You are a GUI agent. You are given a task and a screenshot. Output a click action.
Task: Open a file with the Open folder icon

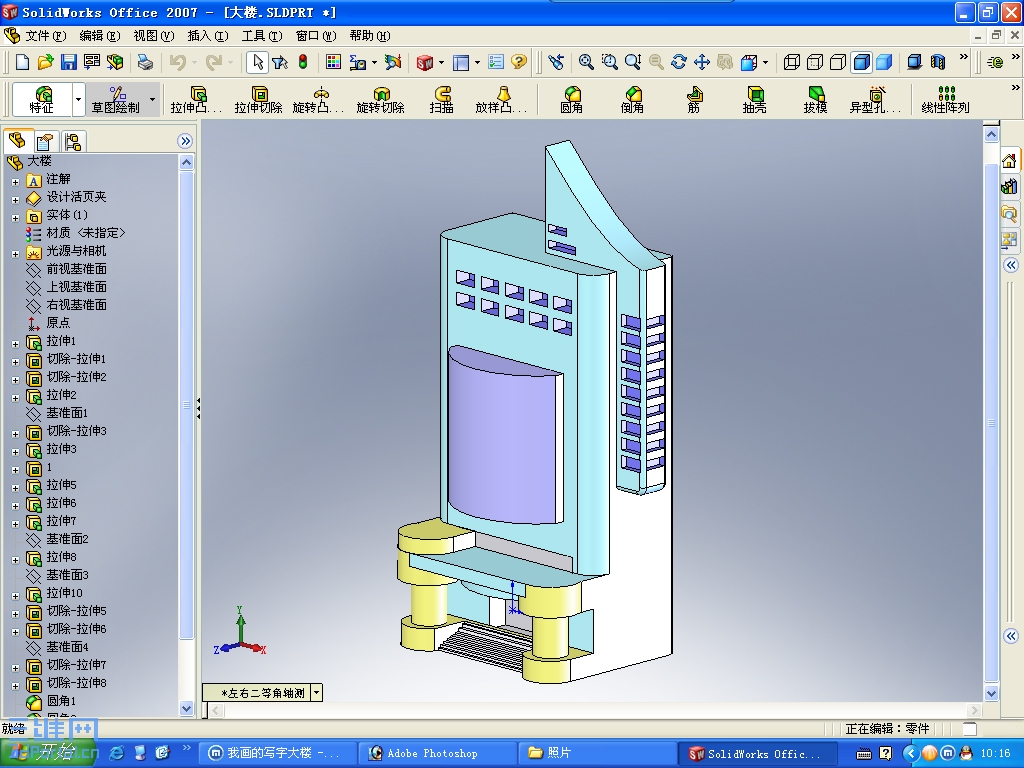coord(45,62)
